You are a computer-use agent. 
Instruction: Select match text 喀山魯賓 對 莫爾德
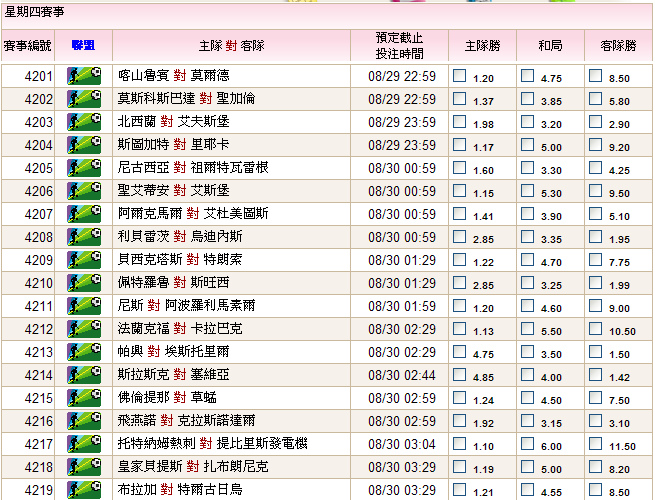click(x=173, y=76)
